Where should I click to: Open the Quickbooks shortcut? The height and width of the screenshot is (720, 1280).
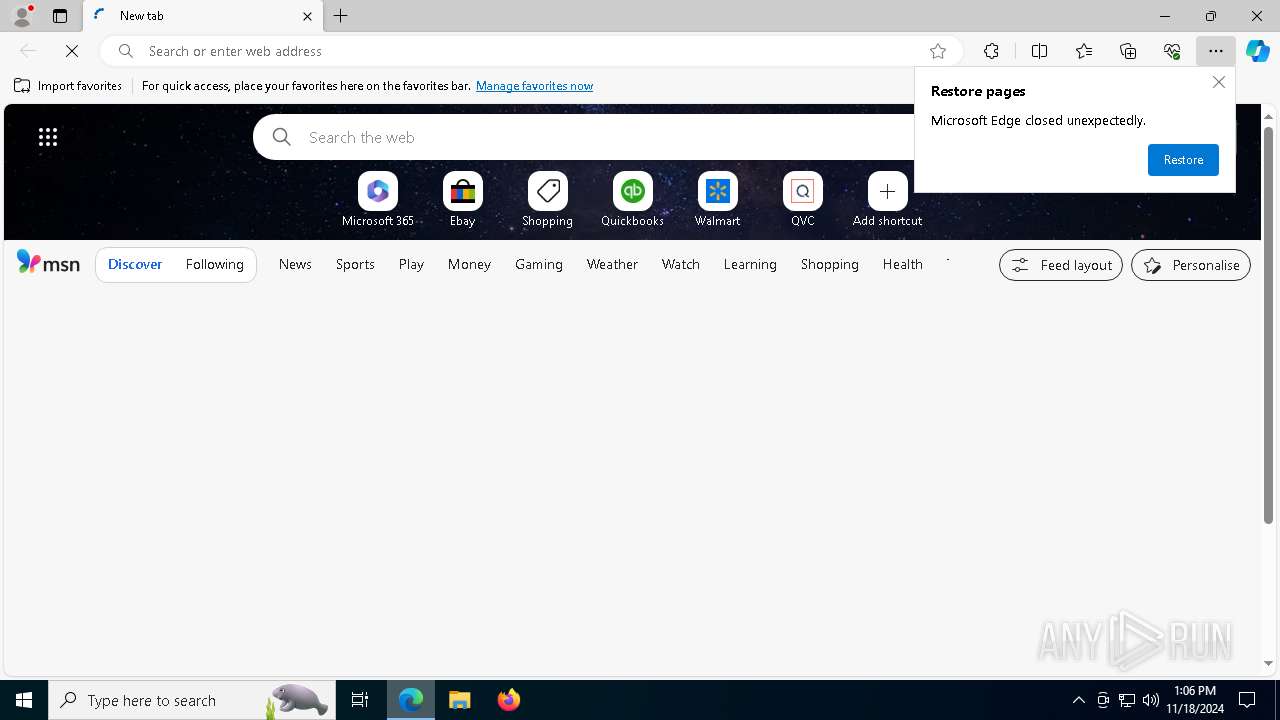tap(633, 200)
